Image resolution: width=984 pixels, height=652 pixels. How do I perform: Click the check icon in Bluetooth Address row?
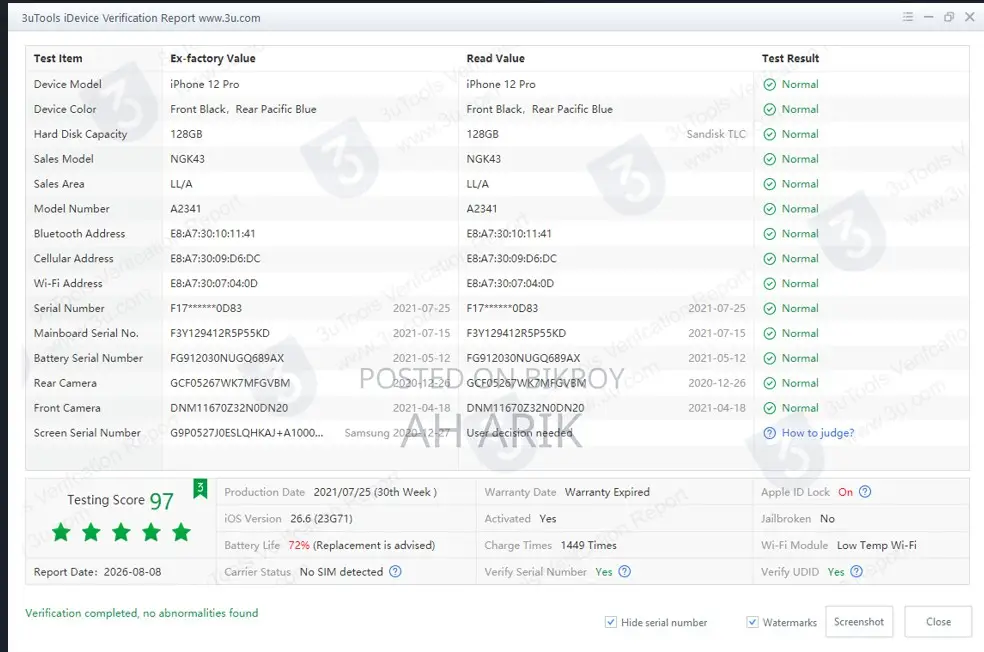pyautogui.click(x=769, y=234)
